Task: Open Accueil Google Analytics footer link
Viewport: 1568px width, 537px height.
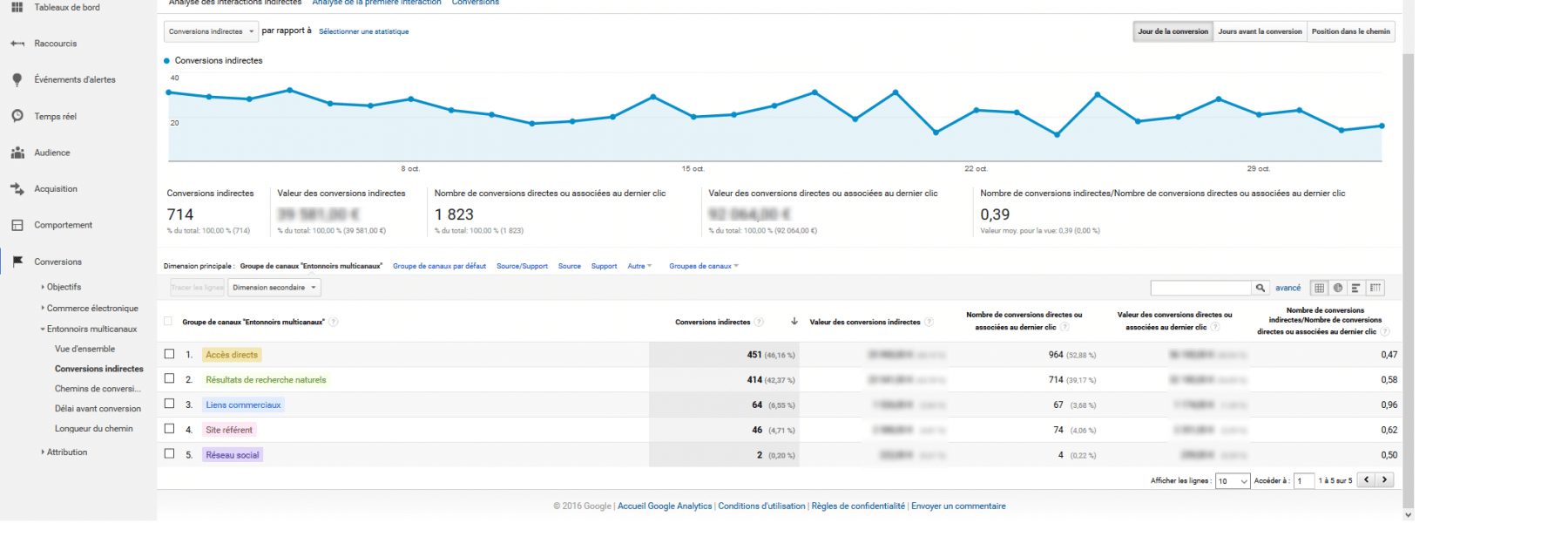Action: point(665,506)
